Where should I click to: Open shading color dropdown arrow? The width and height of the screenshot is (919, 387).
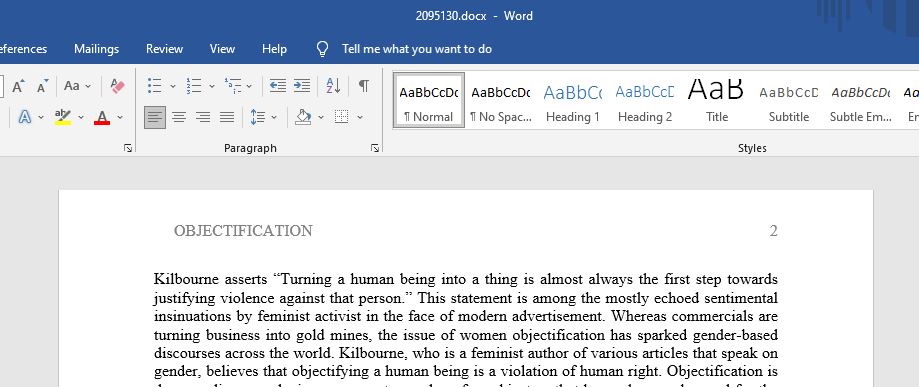click(x=321, y=117)
